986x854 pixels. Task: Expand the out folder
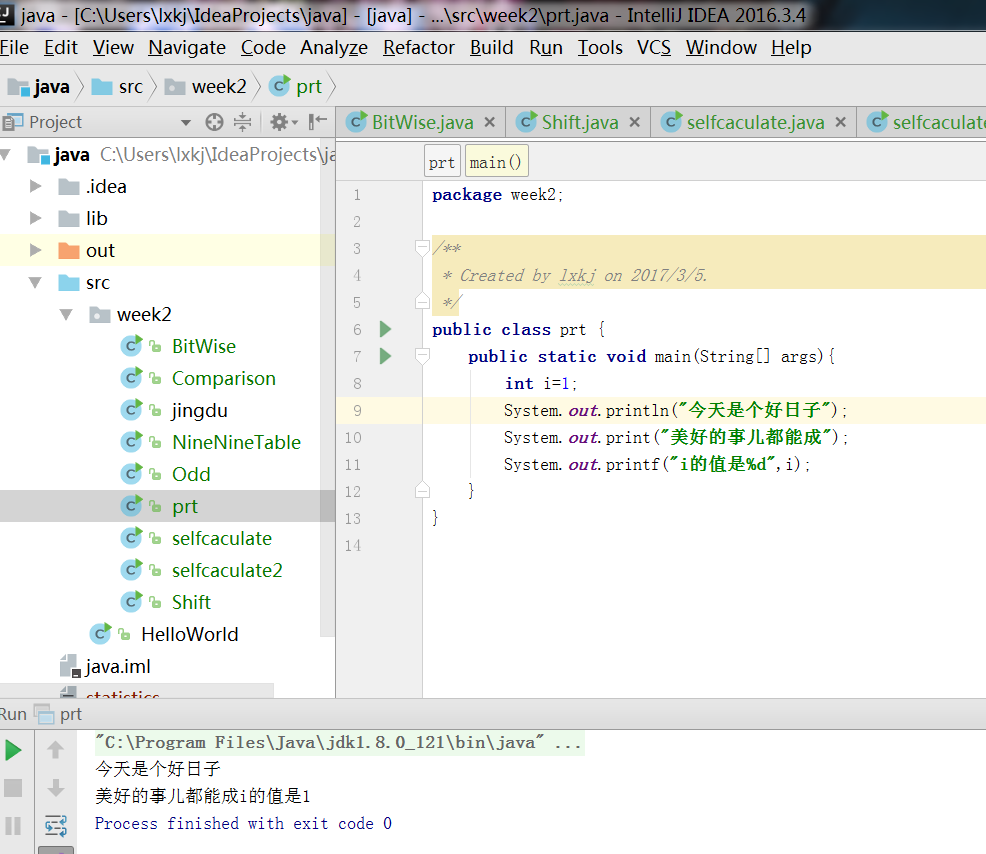[35, 250]
